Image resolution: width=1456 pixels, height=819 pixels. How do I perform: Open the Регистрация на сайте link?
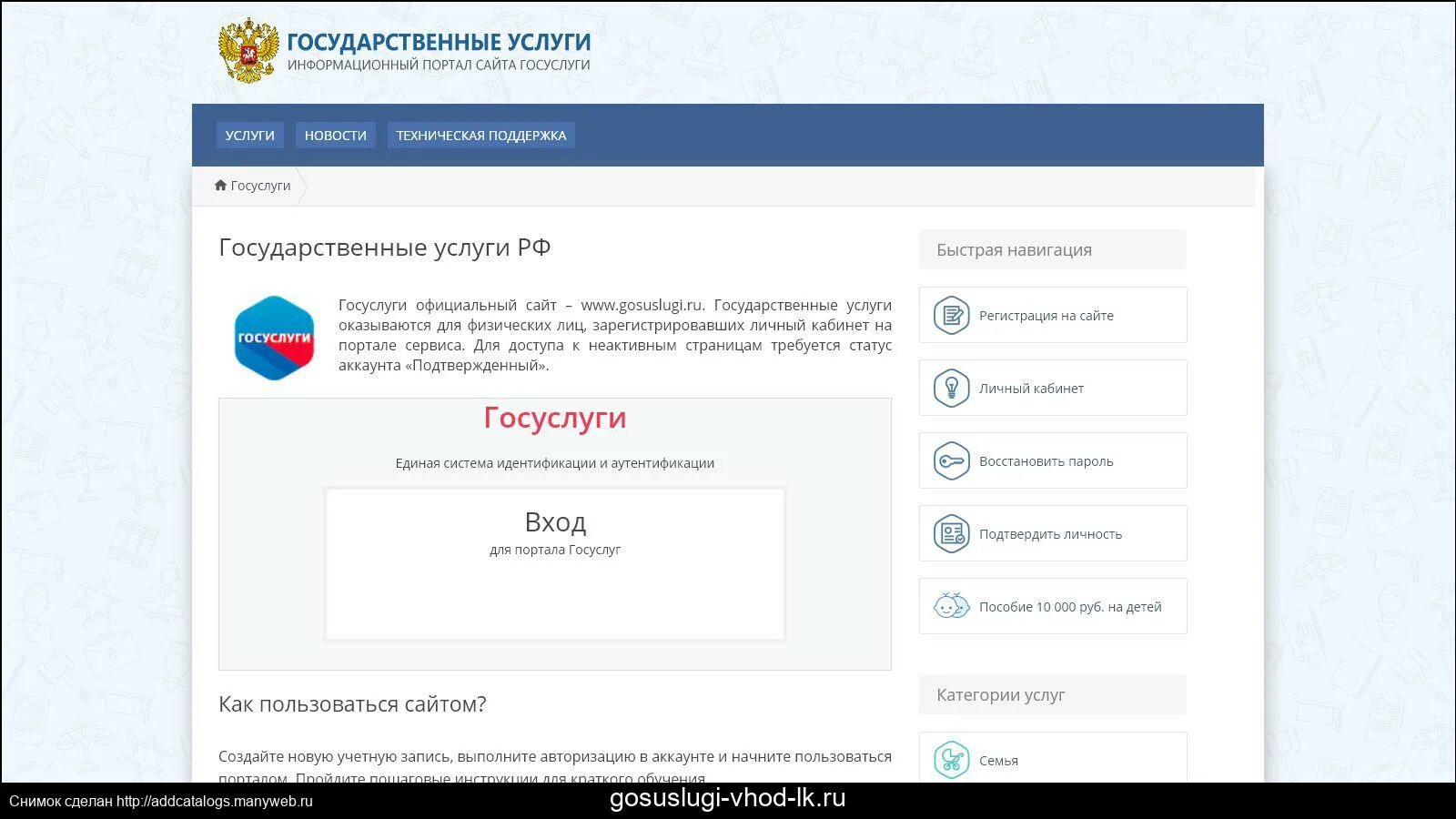(1053, 315)
